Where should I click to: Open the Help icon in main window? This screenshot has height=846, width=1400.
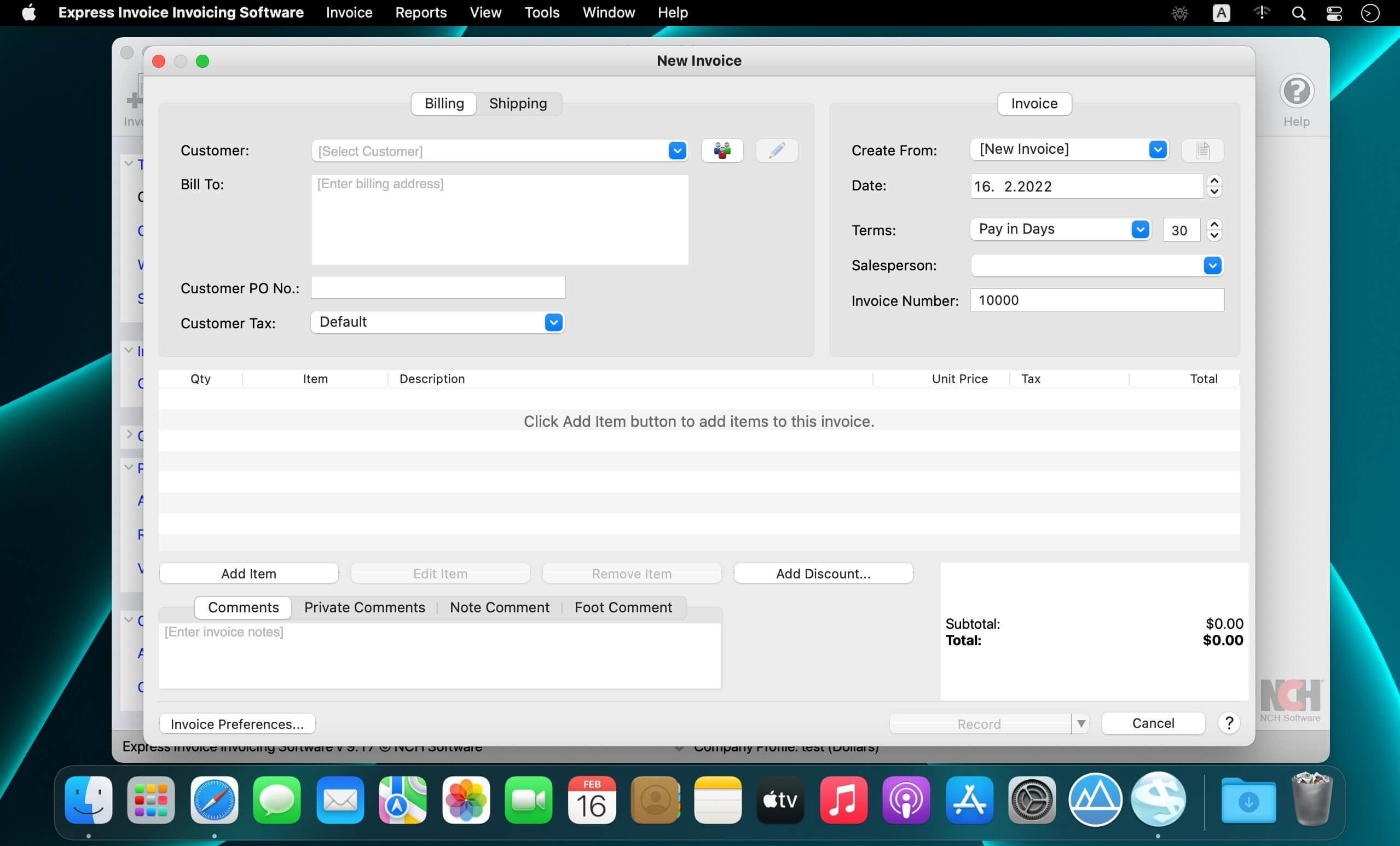(x=1296, y=102)
